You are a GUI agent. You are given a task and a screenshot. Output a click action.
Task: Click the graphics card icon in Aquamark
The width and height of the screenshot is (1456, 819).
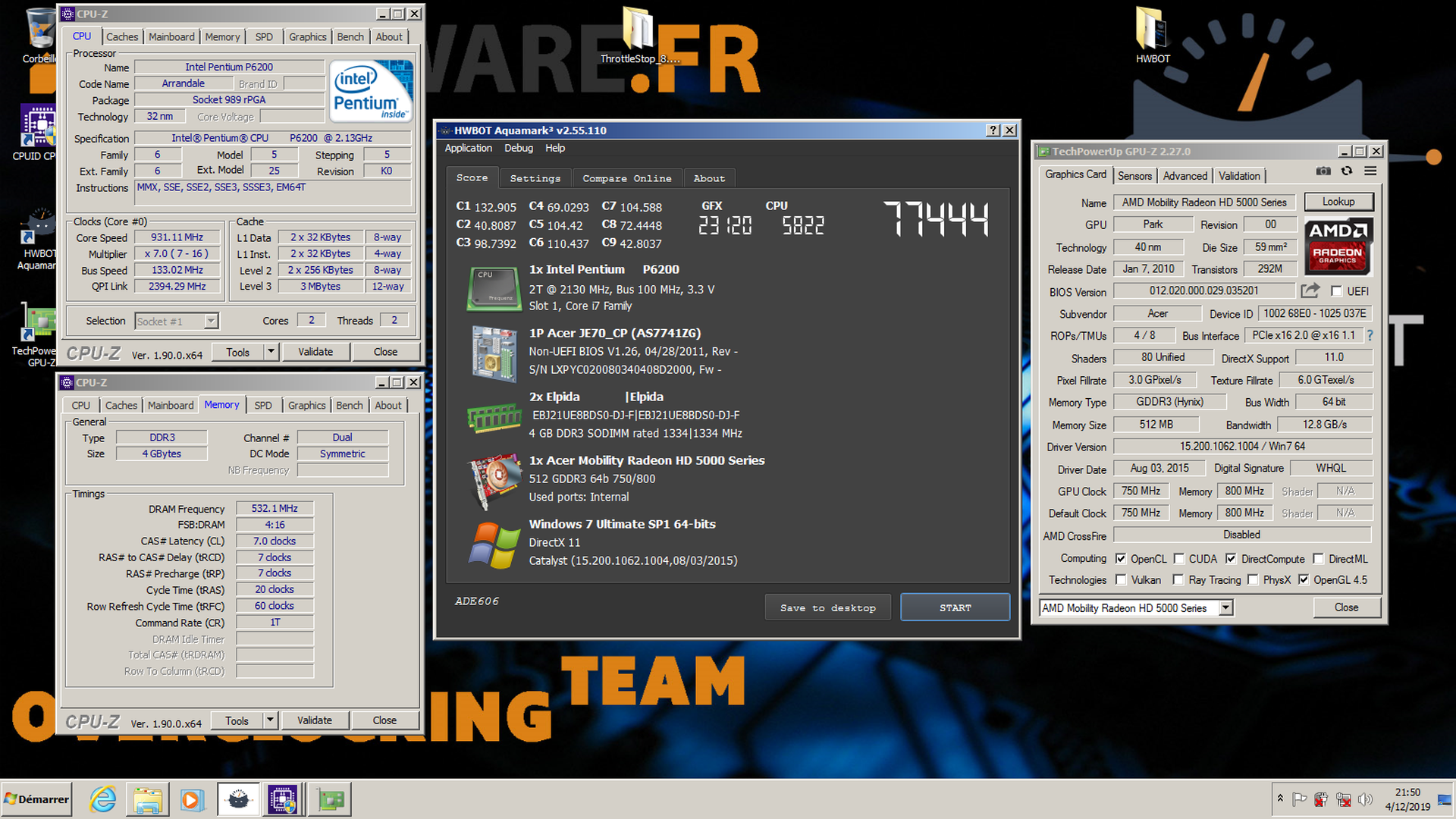pos(494,481)
